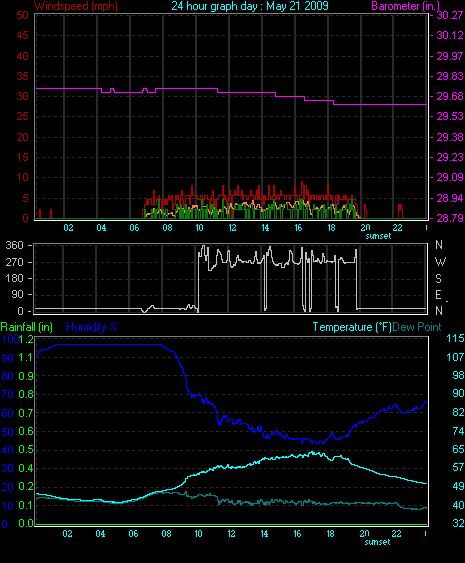This screenshot has width=465, height=563.
Task: Click temperature axis value 57
Action: pyautogui.click(x=459, y=467)
